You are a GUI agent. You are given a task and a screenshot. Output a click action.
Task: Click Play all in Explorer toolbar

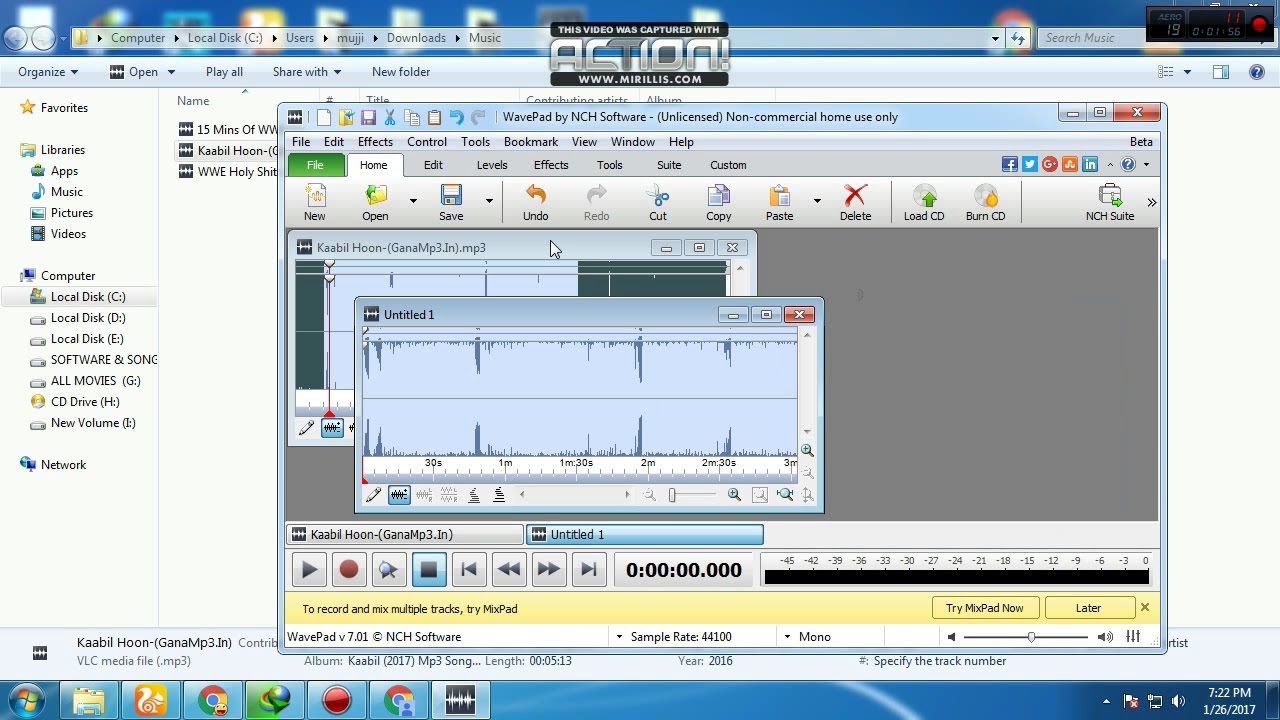[224, 72]
